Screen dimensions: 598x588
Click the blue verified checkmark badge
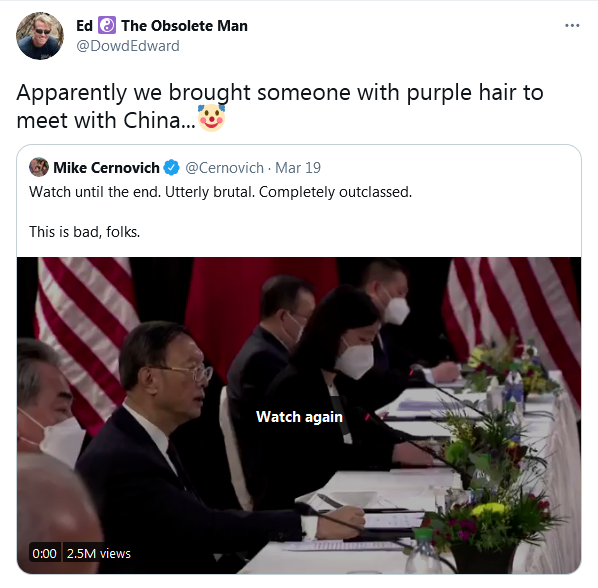point(171,167)
